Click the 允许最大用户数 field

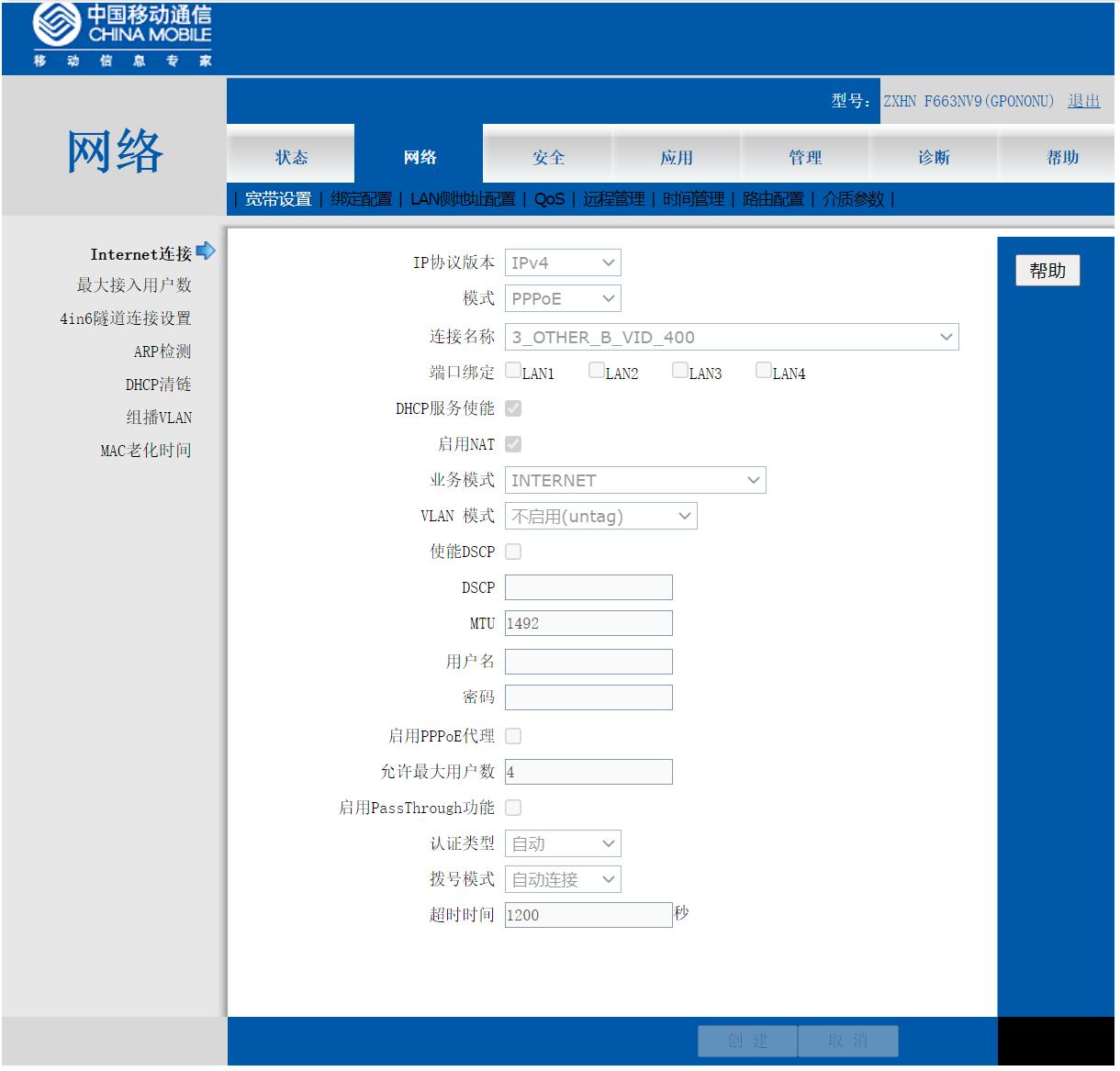click(588, 772)
